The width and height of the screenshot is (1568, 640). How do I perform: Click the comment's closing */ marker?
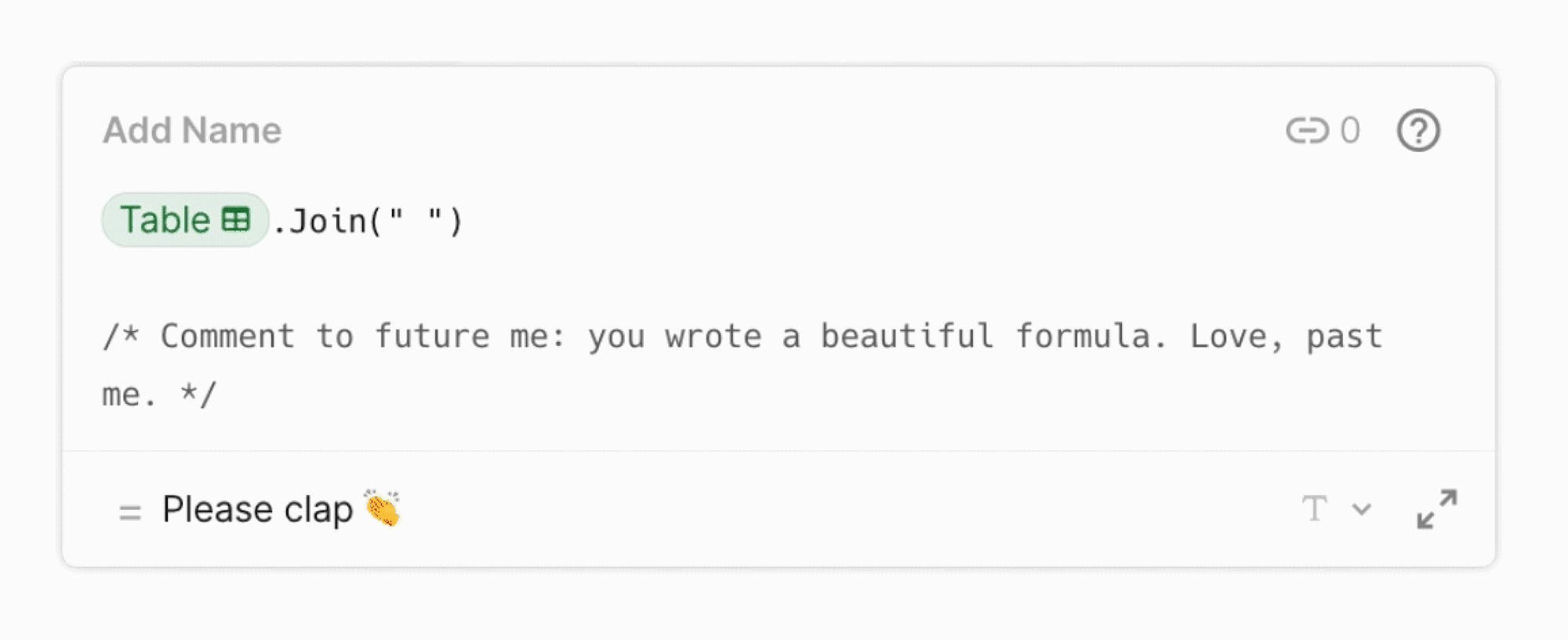tap(198, 394)
